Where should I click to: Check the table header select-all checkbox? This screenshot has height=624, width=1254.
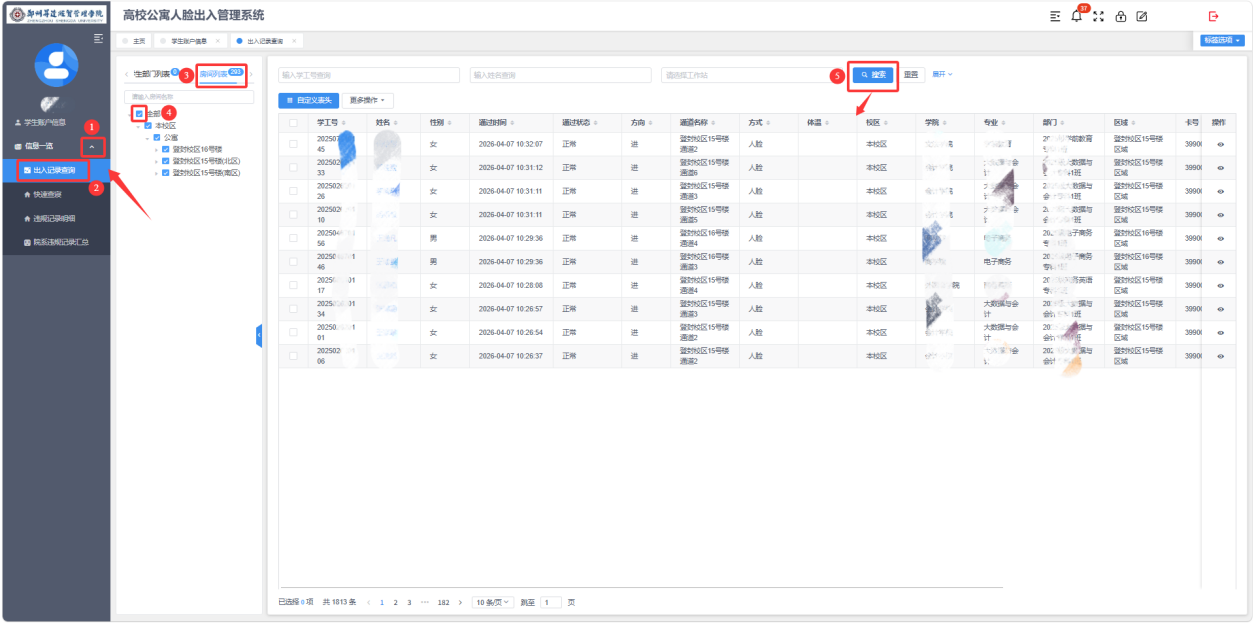pos(293,123)
